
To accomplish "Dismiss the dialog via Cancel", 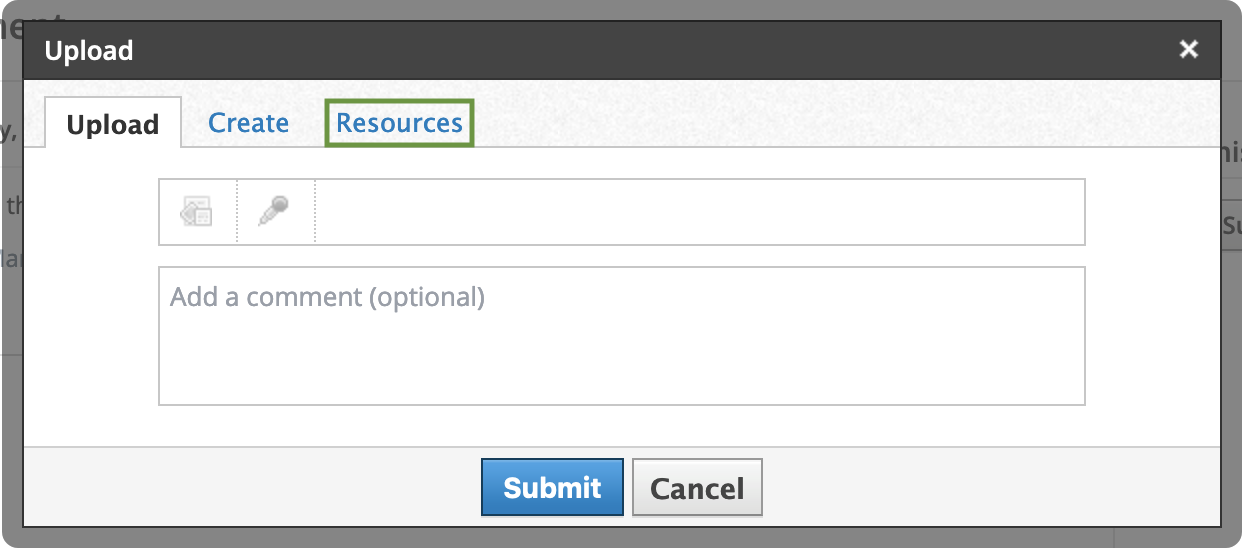I will coord(697,487).
